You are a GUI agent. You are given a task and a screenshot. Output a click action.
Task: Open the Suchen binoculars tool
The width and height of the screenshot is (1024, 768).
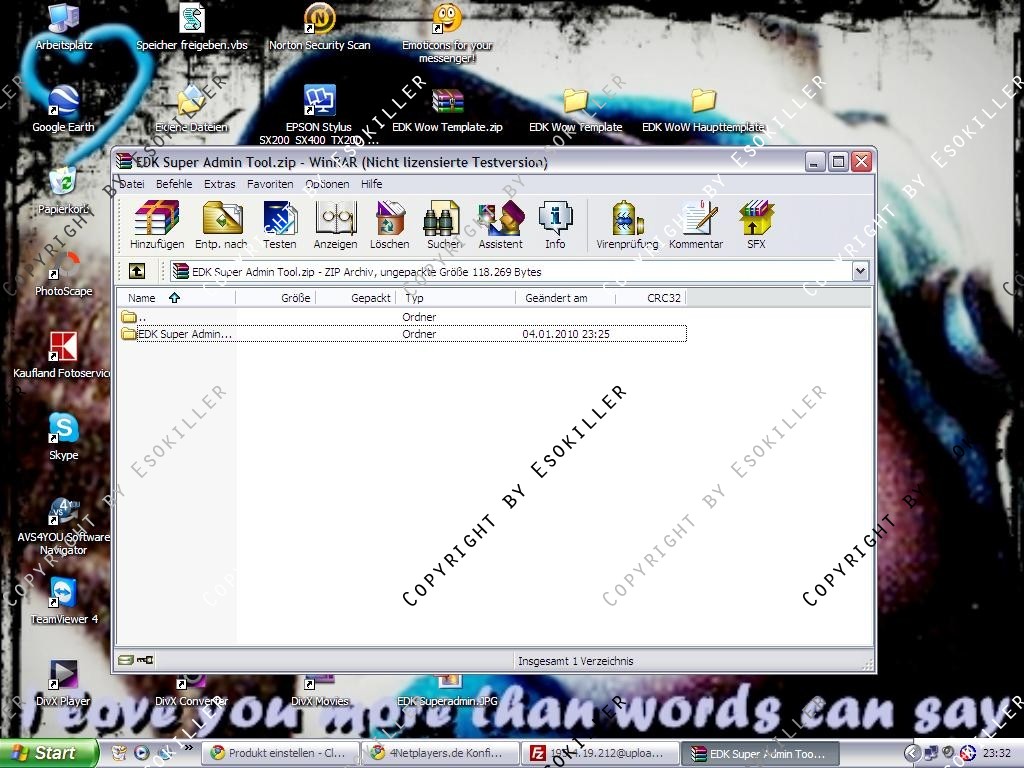click(x=443, y=225)
